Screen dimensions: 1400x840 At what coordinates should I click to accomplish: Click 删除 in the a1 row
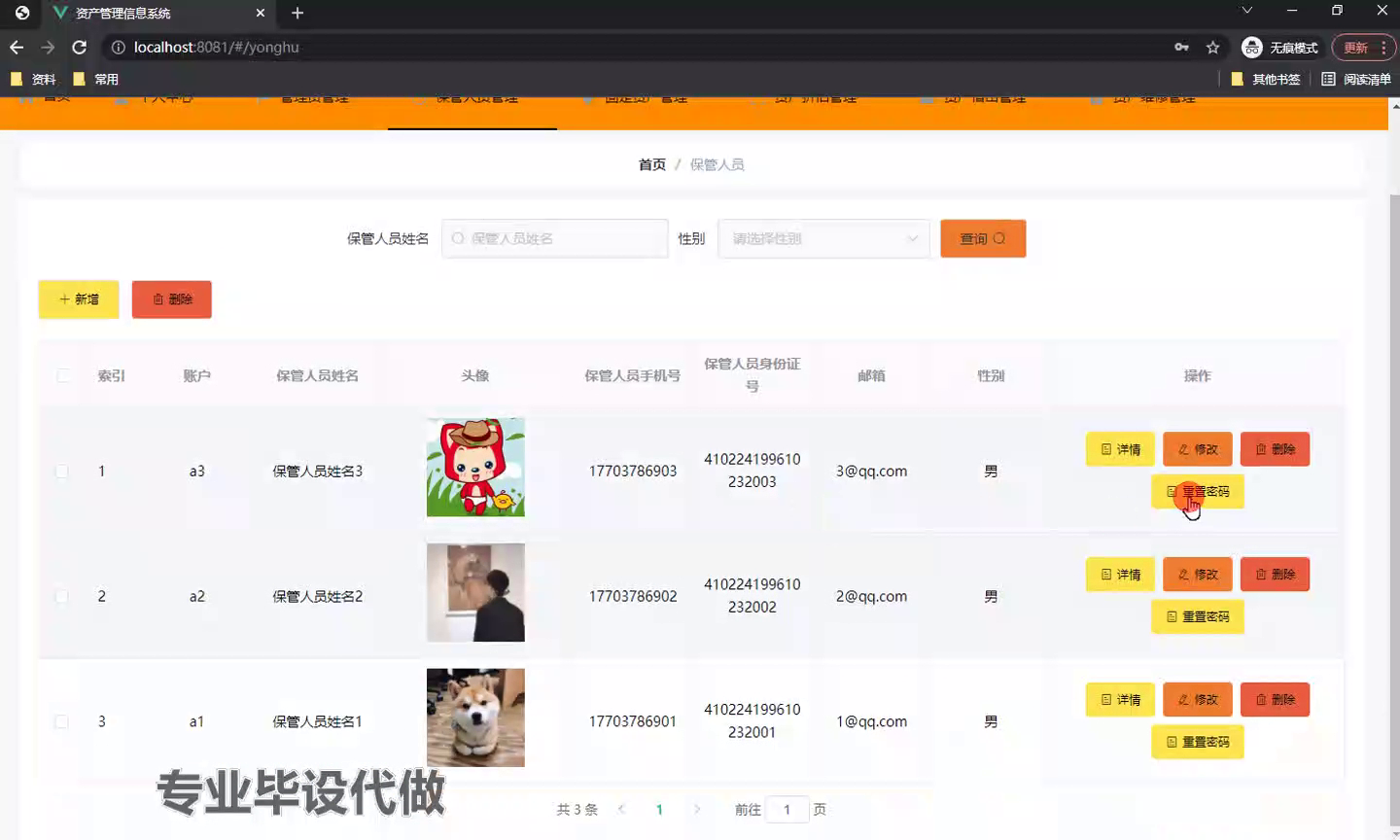1275,700
